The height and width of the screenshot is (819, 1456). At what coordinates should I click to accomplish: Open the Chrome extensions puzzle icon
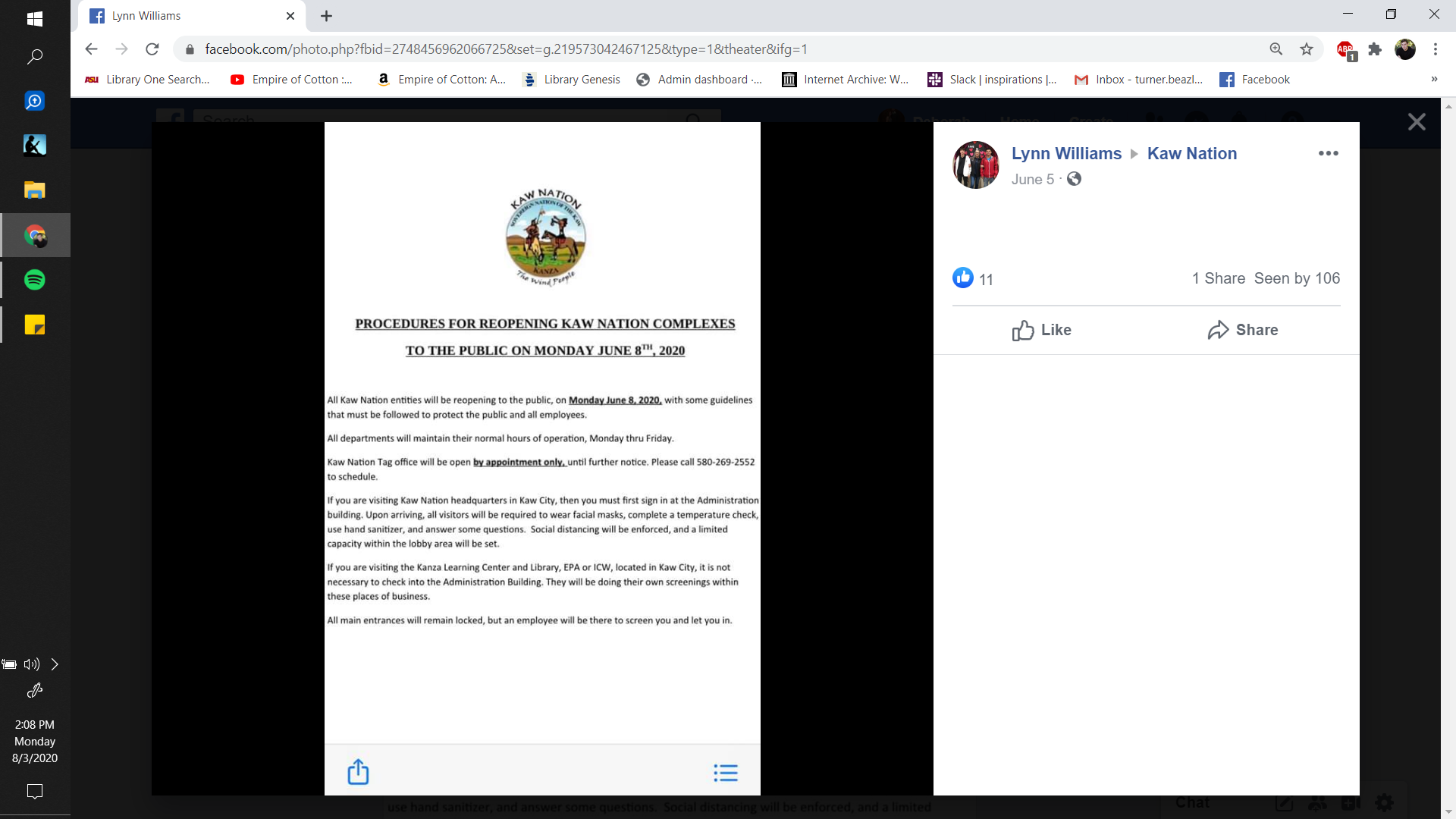click(x=1375, y=49)
